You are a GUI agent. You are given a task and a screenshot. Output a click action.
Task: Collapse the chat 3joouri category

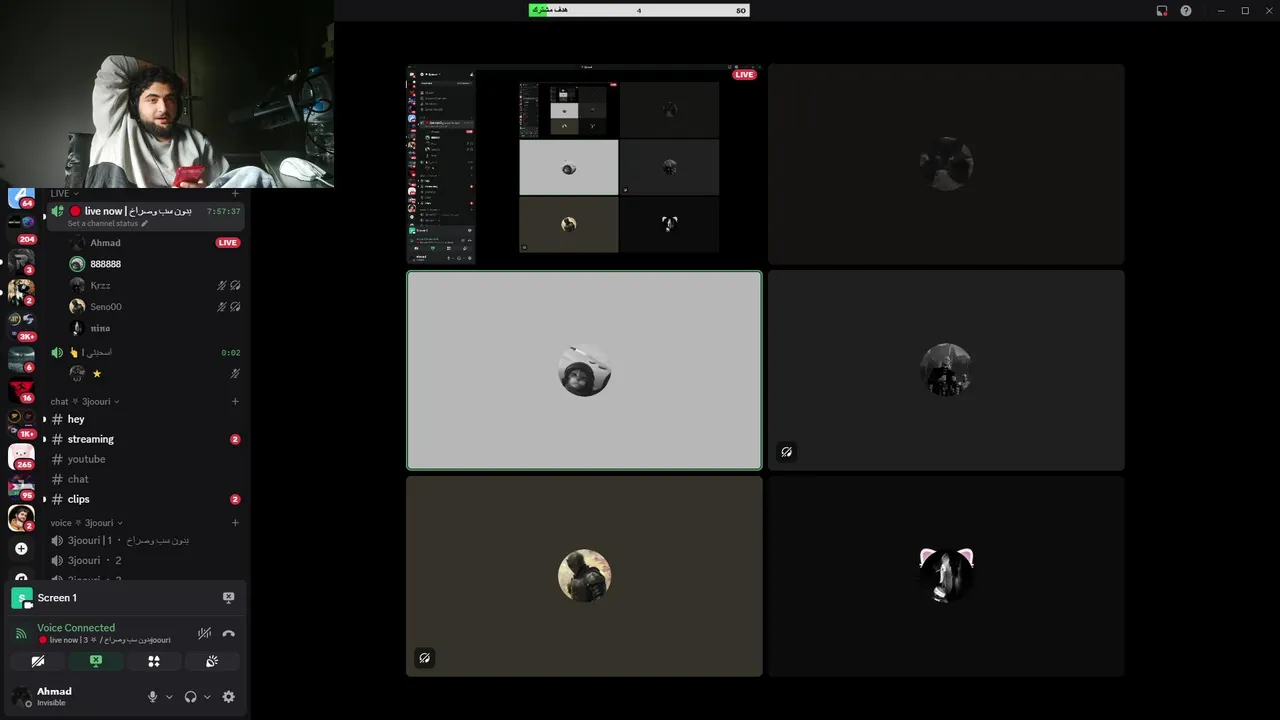coord(85,401)
